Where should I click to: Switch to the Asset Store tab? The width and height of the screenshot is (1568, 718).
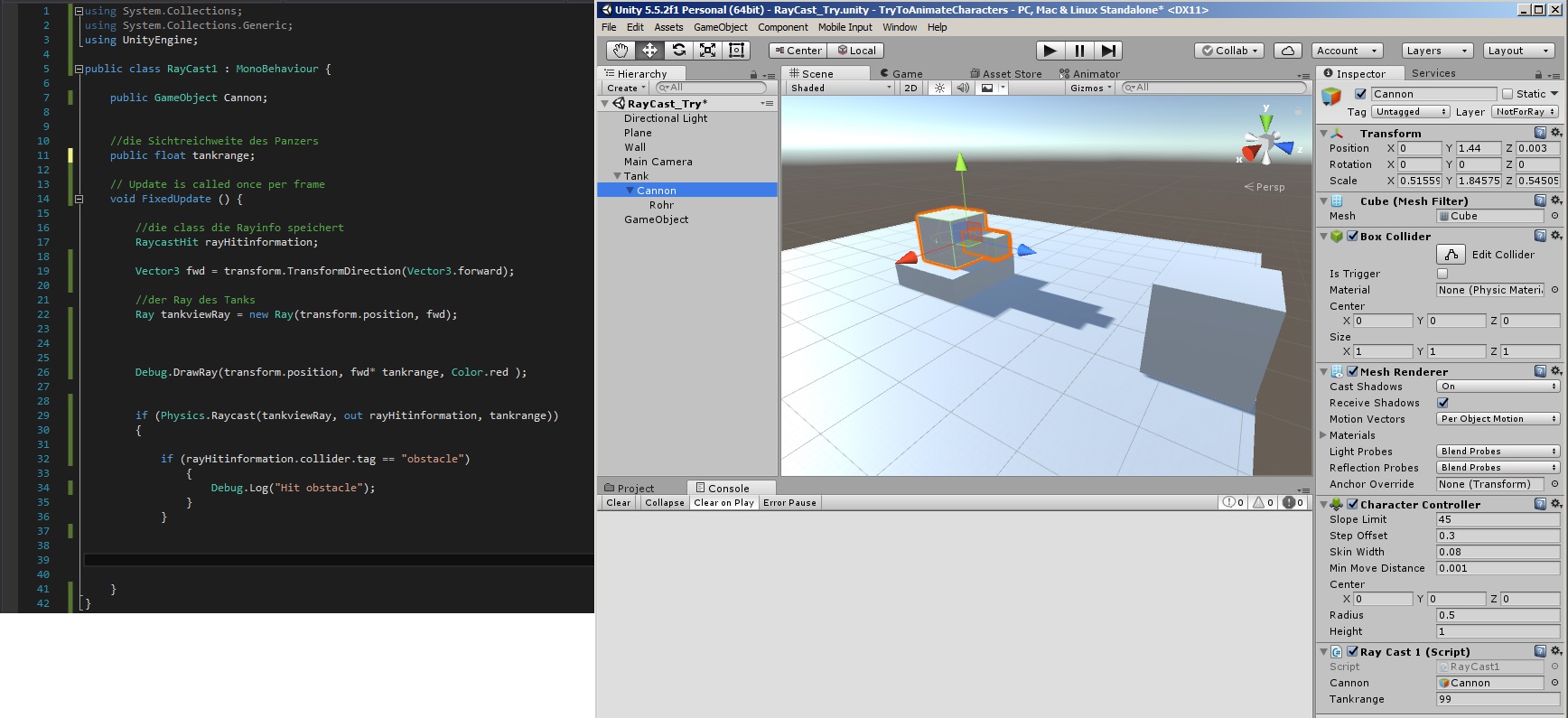pyautogui.click(x=1006, y=74)
